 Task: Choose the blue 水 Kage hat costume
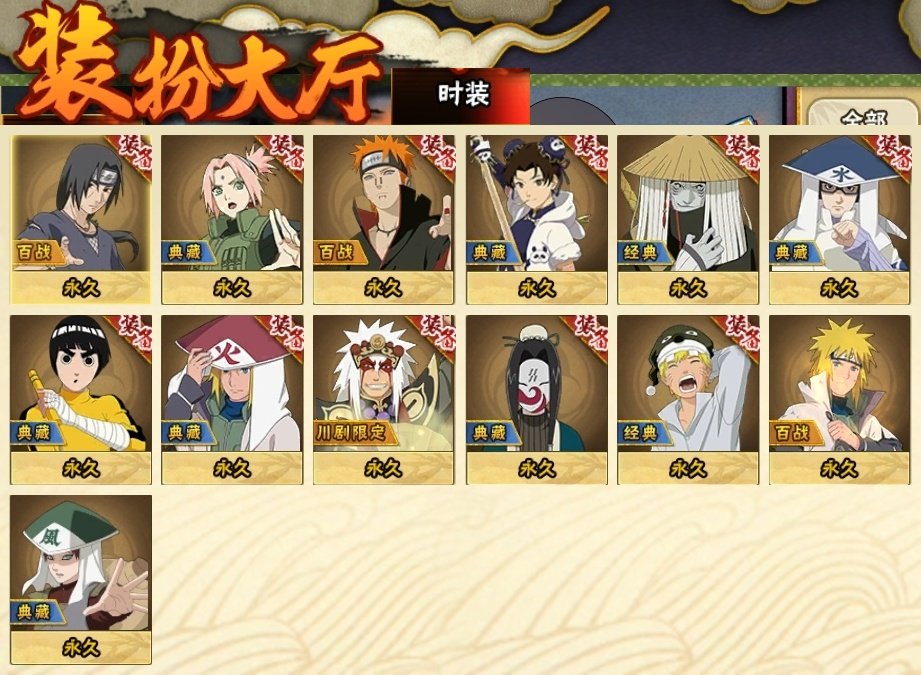839,219
